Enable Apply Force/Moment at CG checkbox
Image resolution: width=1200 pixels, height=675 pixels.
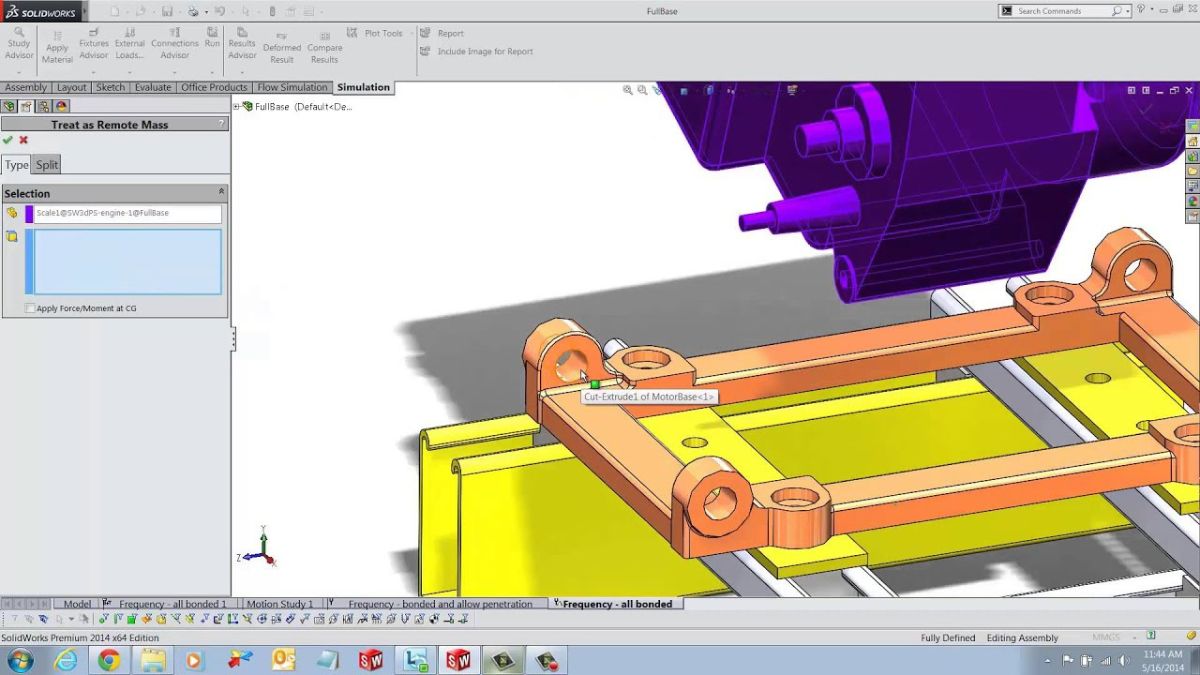(30, 308)
